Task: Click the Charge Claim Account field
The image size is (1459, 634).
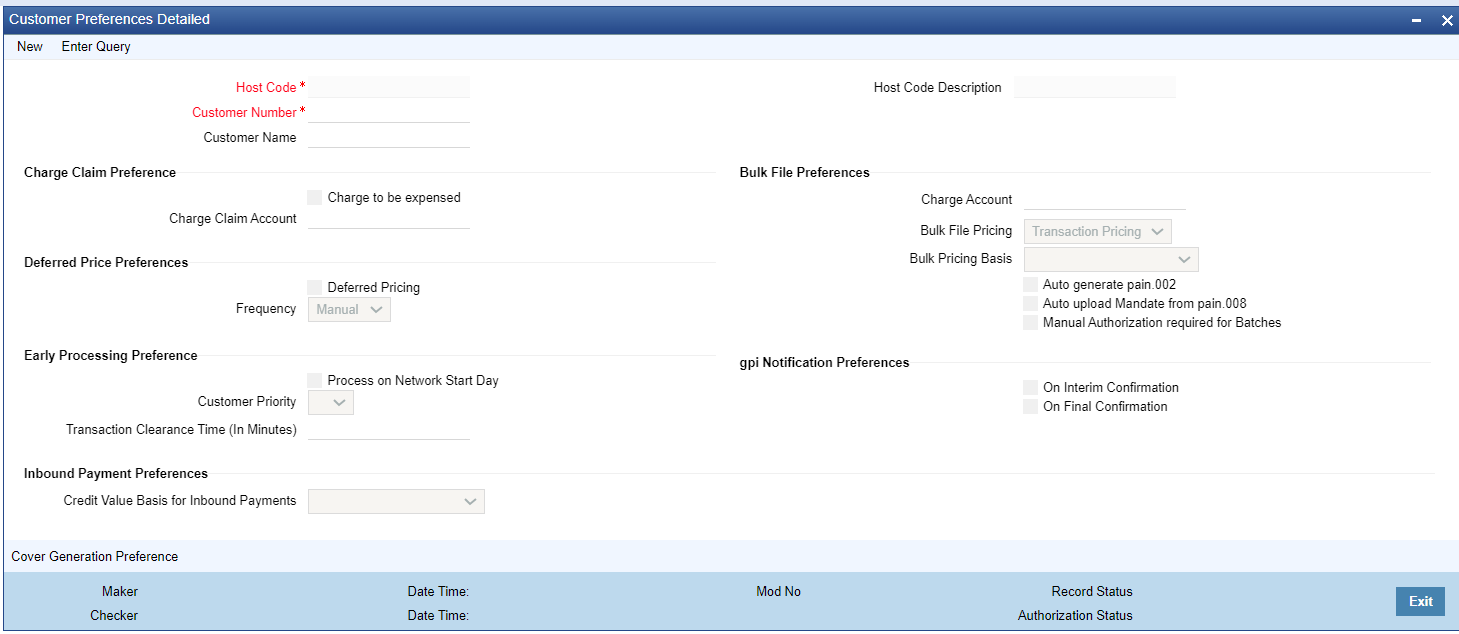Action: (389, 218)
